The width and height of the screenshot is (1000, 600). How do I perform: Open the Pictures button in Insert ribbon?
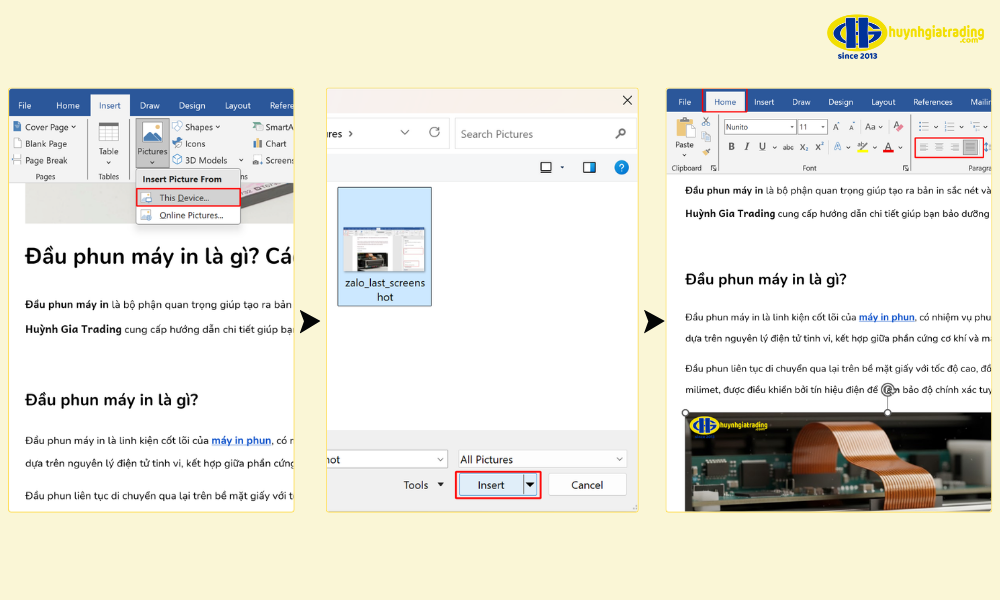(152, 141)
